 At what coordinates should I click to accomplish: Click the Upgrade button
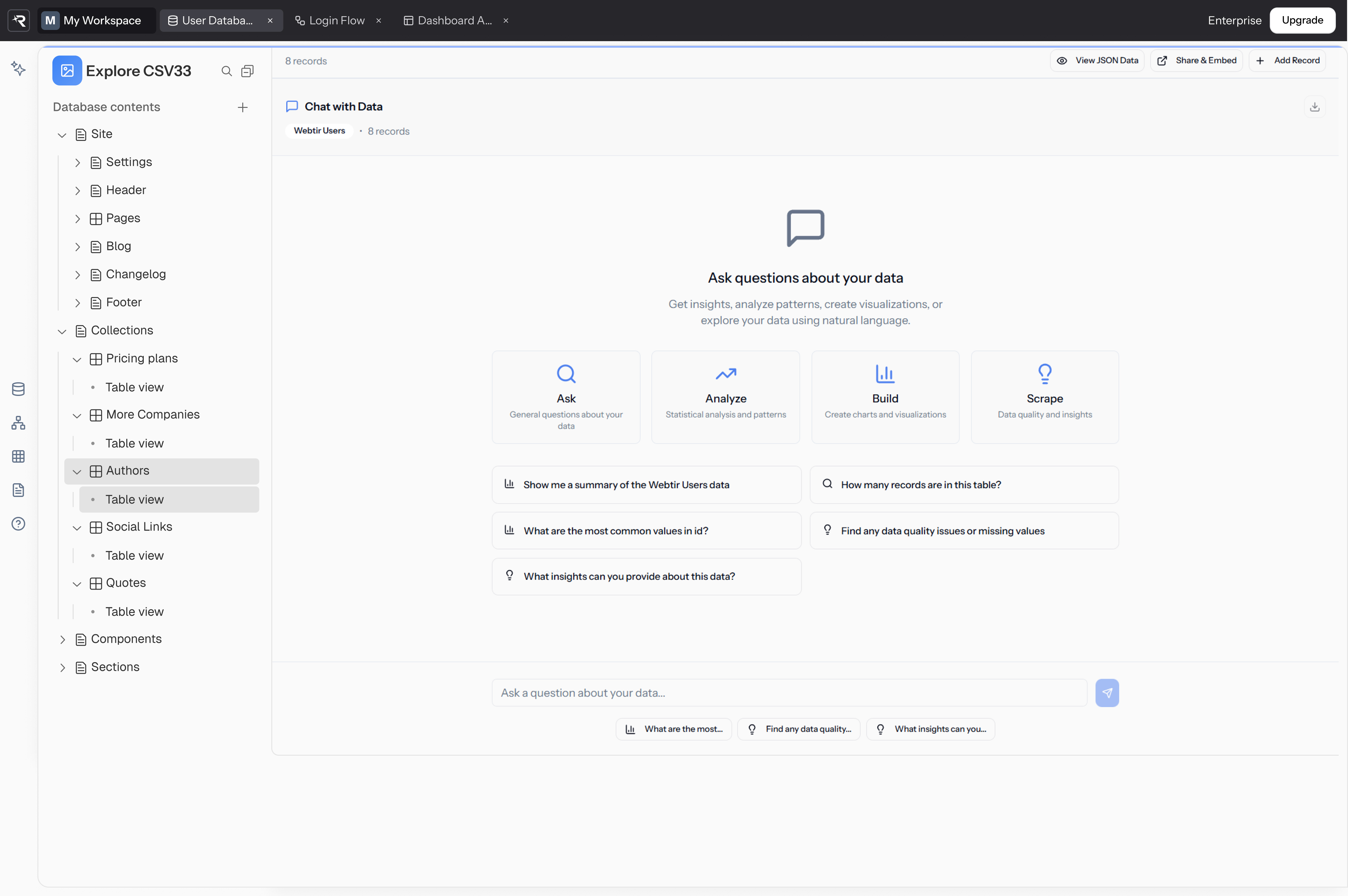click(1302, 21)
